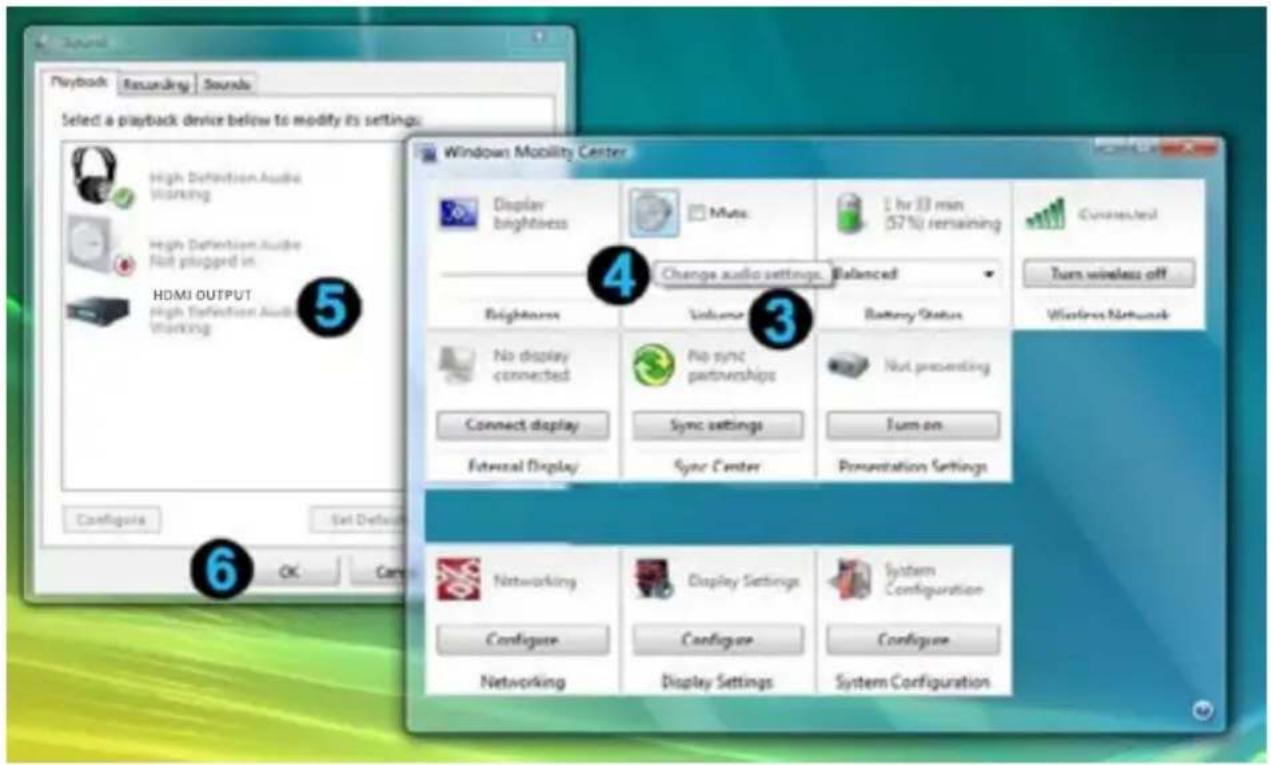Click the 'Not presenting' status text
Screen dimensions: 1271x765
(936, 366)
